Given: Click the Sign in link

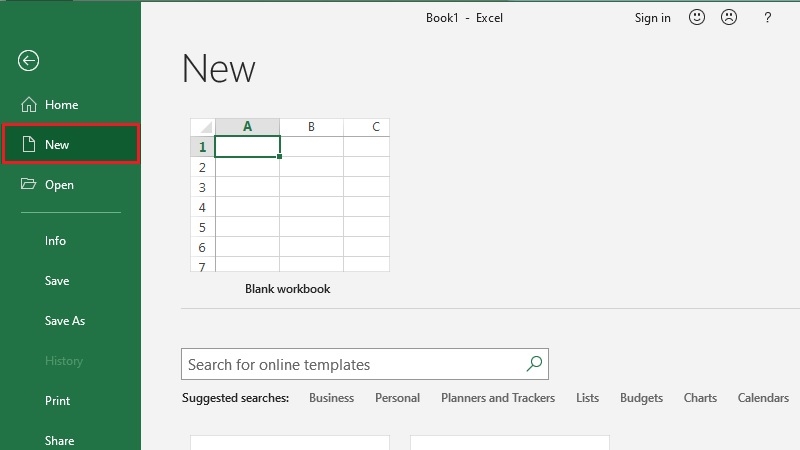Looking at the screenshot, I should [x=653, y=18].
